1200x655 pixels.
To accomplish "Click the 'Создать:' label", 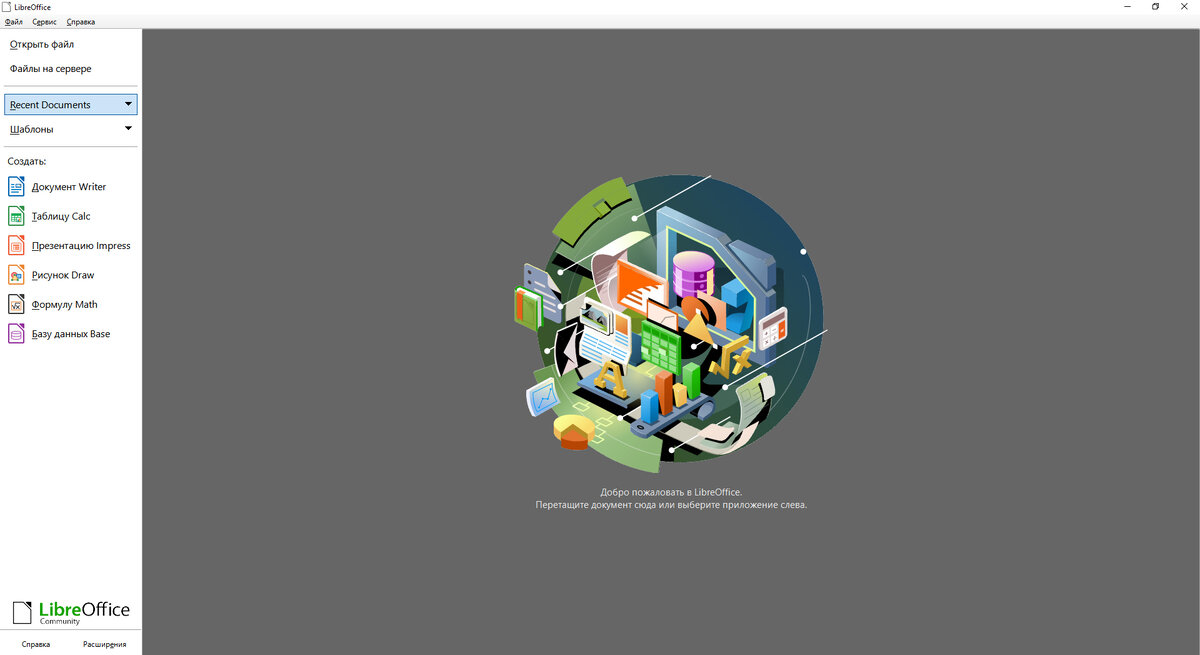I will 27,161.
